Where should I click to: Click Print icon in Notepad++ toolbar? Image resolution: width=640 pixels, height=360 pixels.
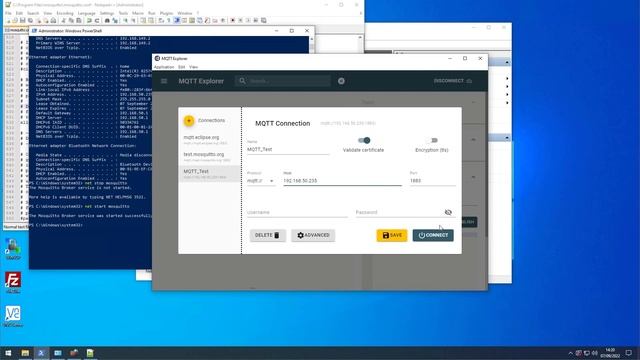pos(53,20)
